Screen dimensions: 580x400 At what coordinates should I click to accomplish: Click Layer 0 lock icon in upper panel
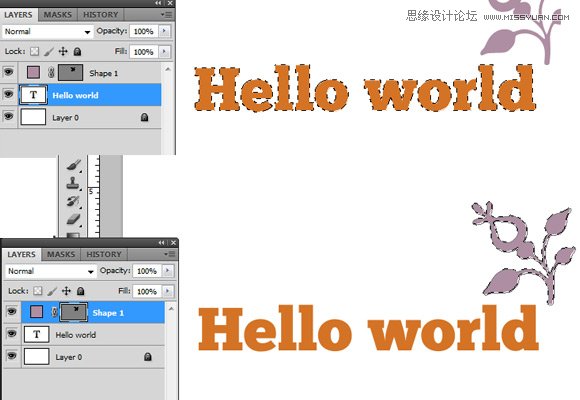(x=145, y=118)
